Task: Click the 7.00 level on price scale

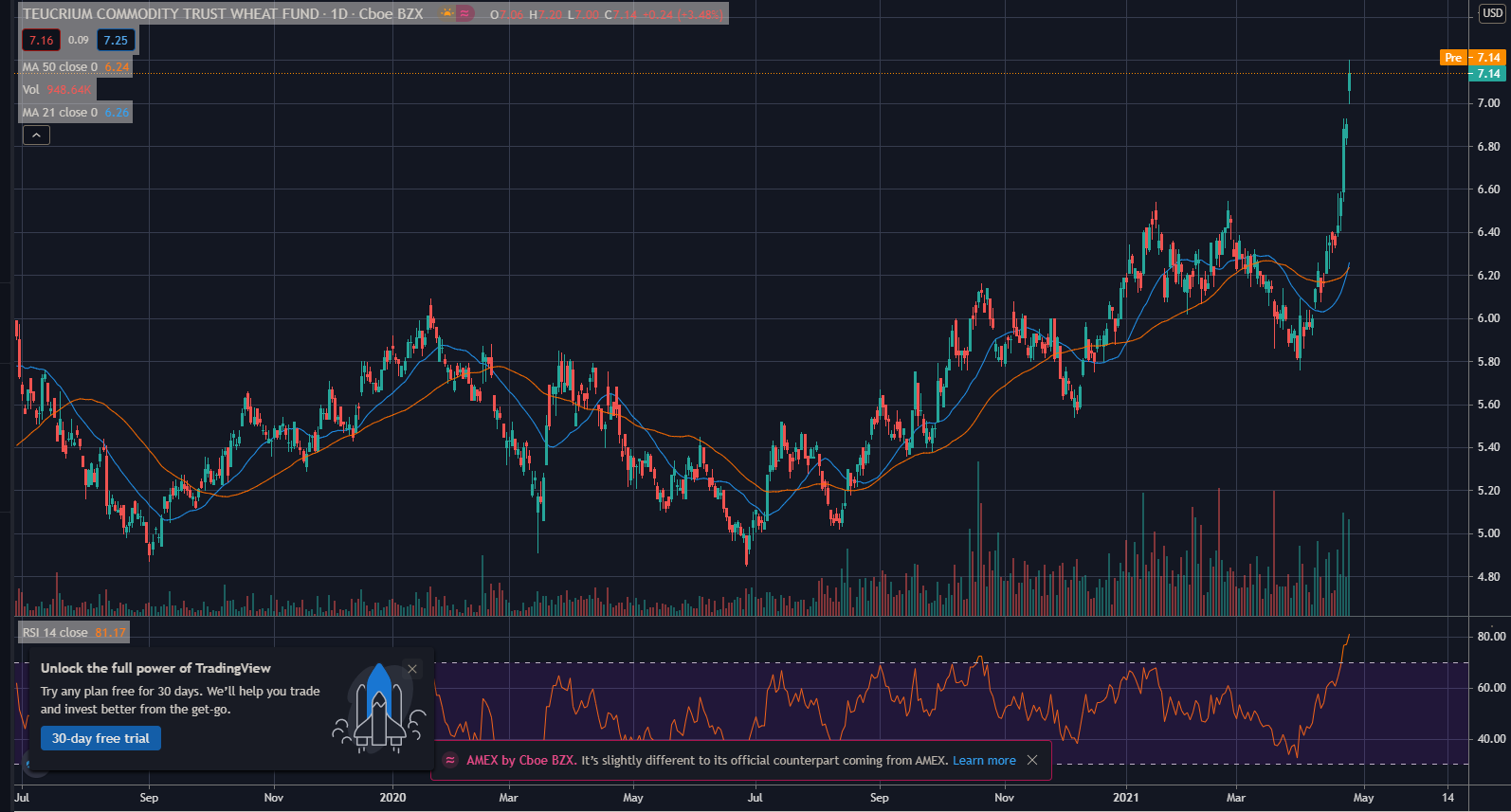Action: 1488,103
